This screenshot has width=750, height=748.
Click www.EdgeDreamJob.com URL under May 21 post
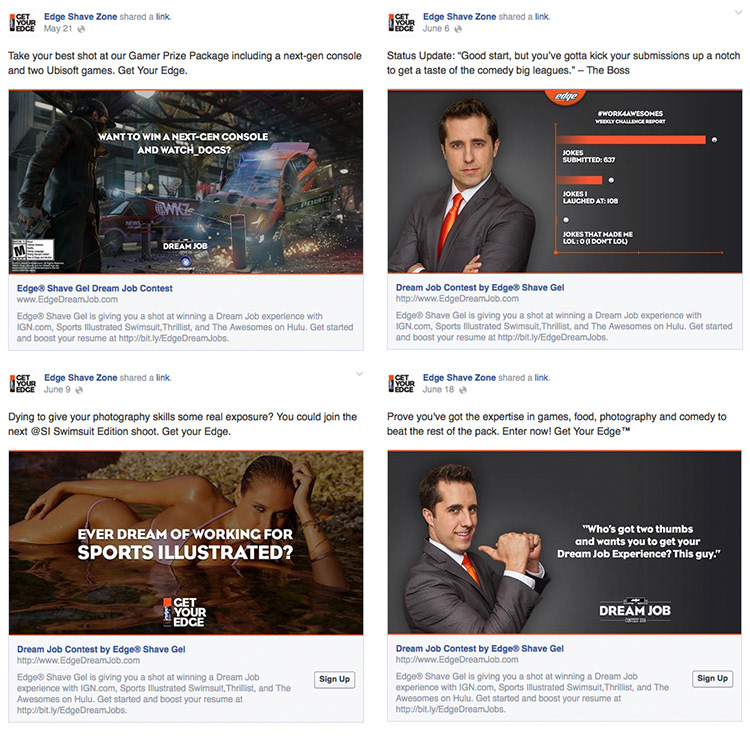[x=67, y=300]
